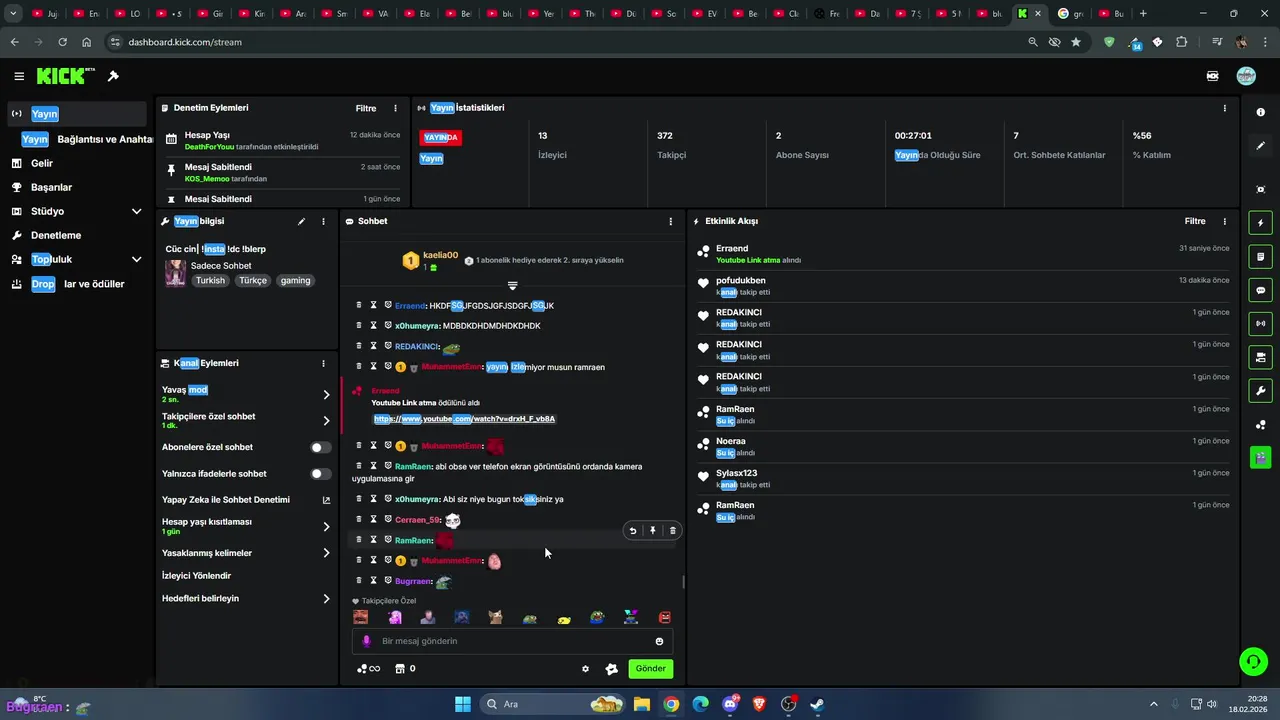Viewport: 1280px width, 720px height.
Task: Click the purple microphone icon in chat box
Action: tap(366, 642)
